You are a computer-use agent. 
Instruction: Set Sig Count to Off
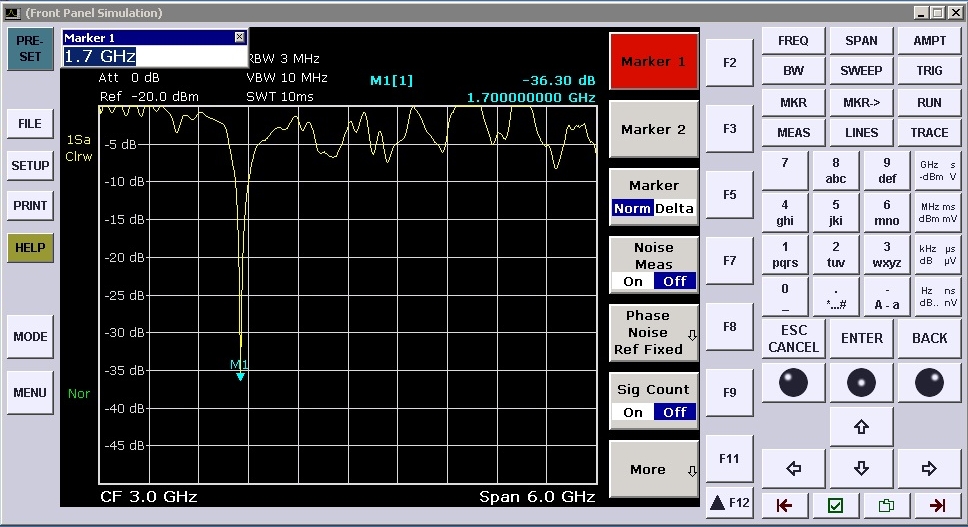tap(675, 412)
